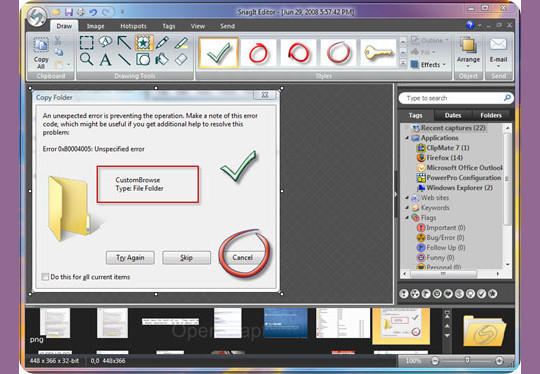The image size is (540, 374).
Task: Open the Dates tab in search pane
Action: click(453, 115)
